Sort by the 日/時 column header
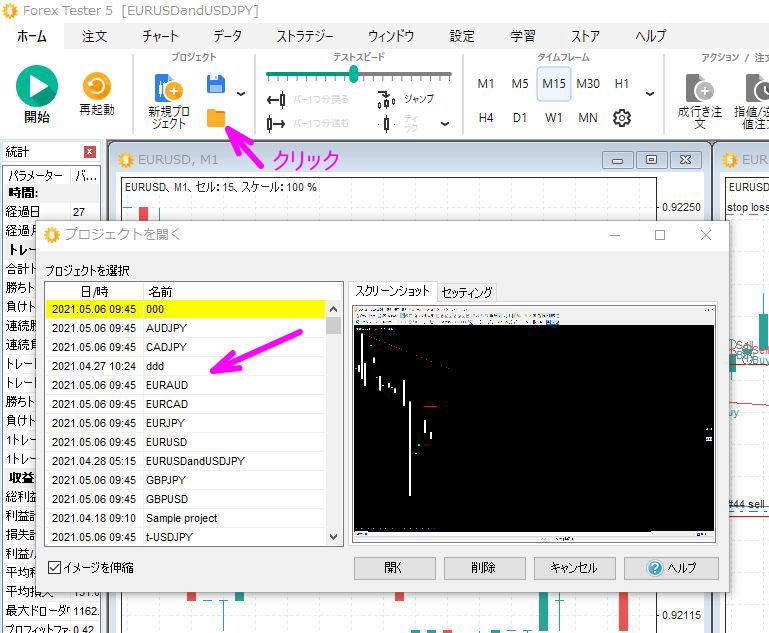The image size is (769, 633). coord(94,292)
